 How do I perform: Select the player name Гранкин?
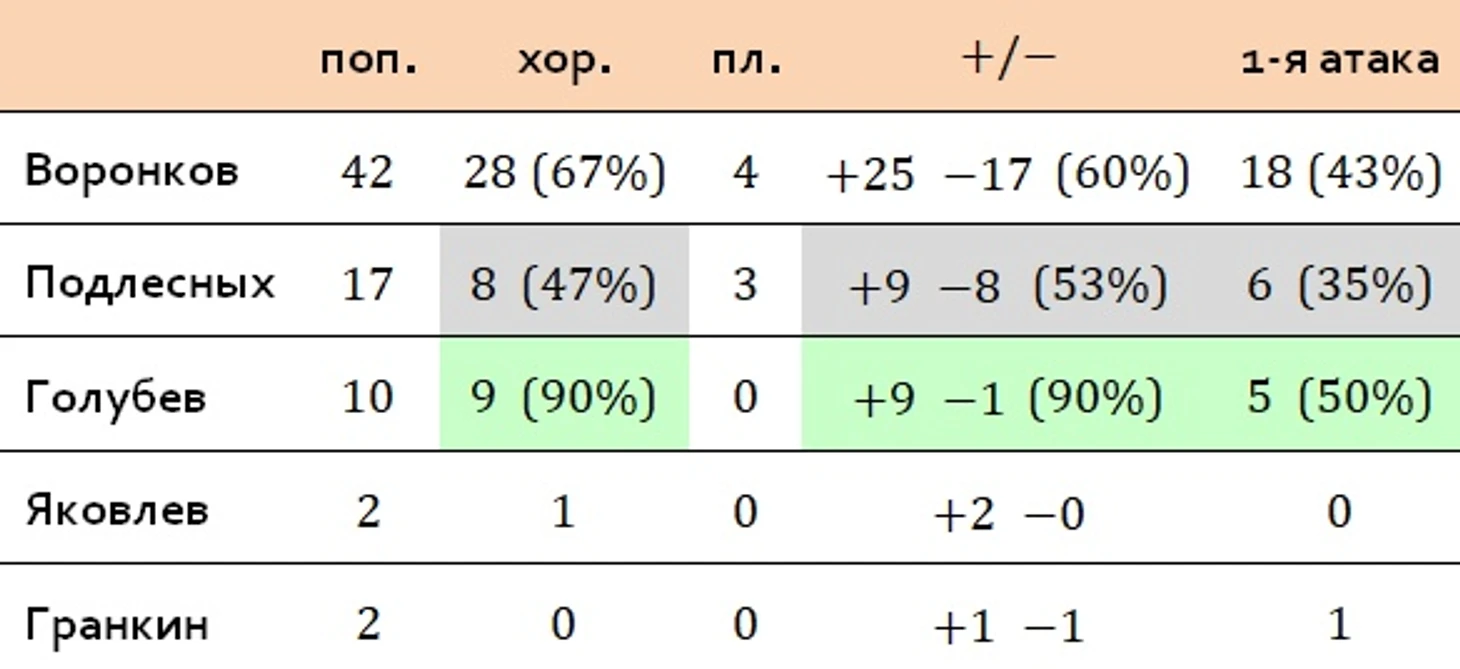pyautogui.click(x=117, y=626)
